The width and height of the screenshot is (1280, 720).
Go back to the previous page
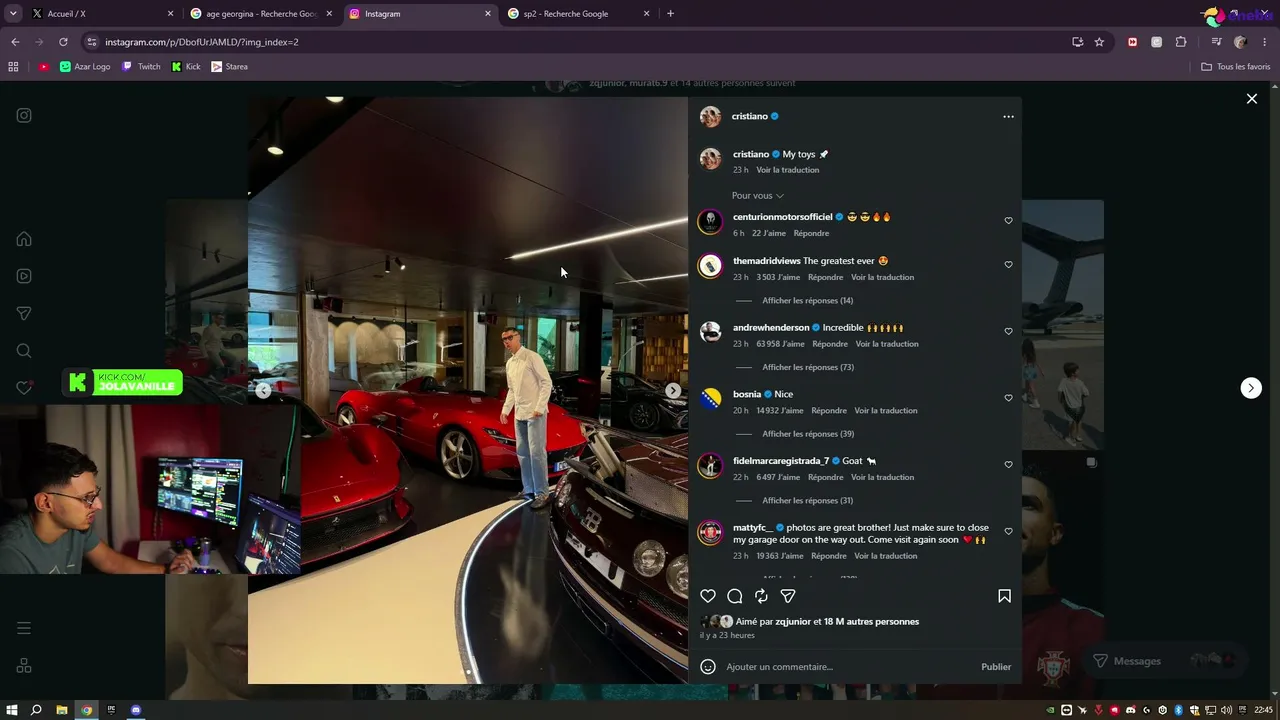click(x=15, y=42)
